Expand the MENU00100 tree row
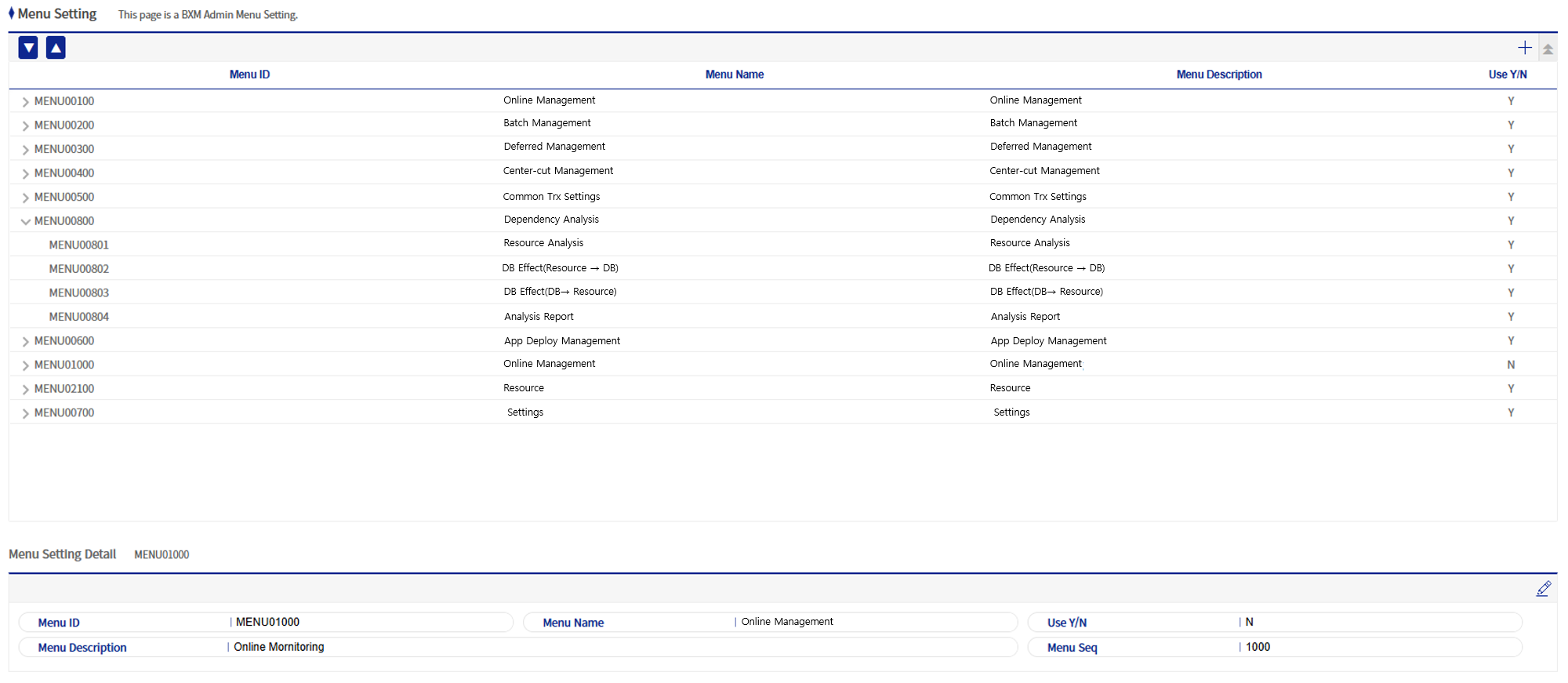 pos(25,102)
